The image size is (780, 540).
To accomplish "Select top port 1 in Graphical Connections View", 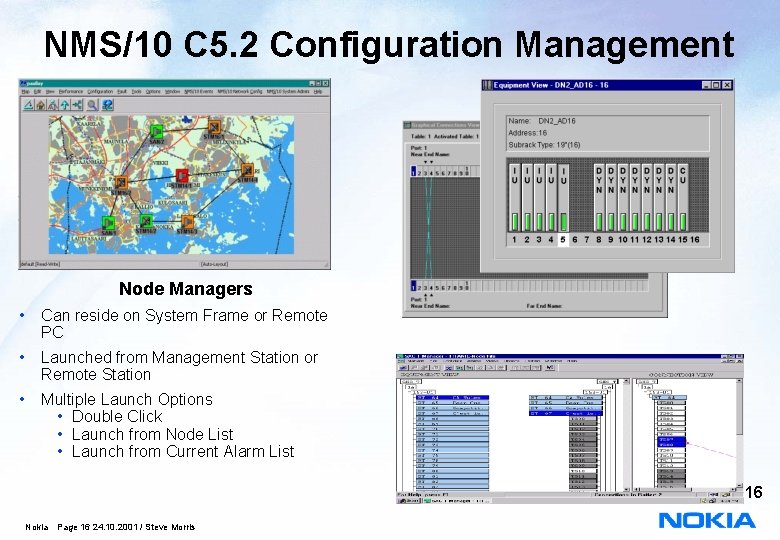I will pos(413,172).
